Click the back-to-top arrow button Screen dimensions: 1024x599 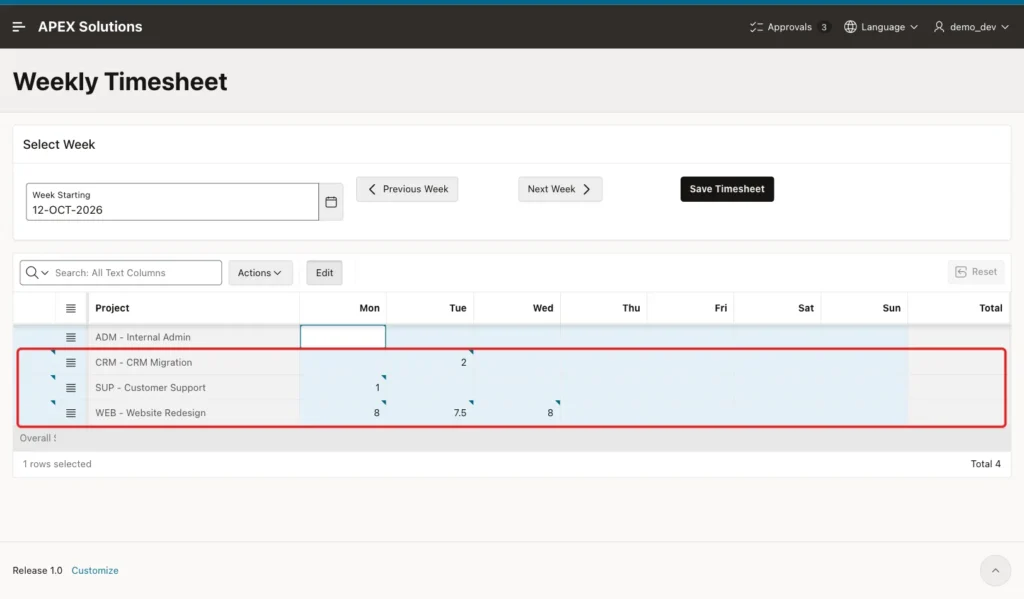point(995,570)
